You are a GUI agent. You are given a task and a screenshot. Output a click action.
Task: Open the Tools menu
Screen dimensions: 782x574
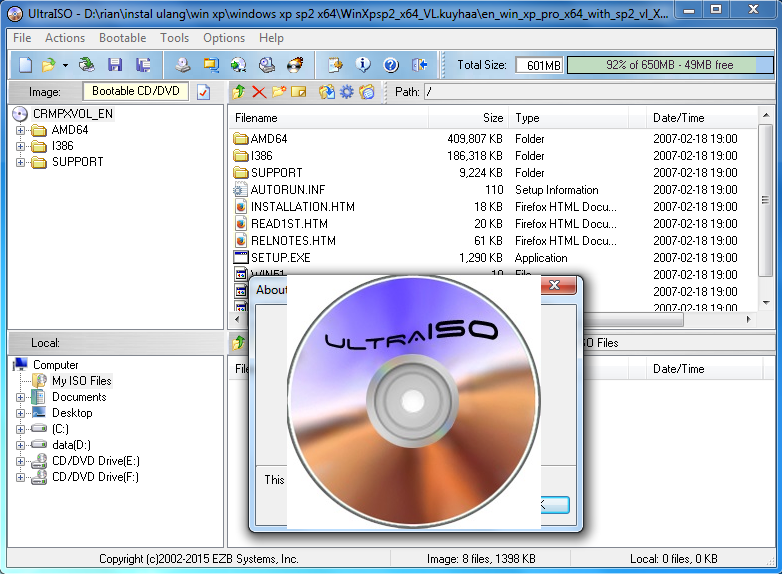tap(175, 38)
